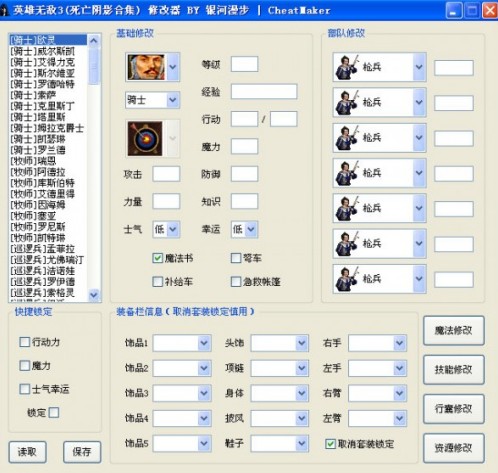This screenshot has height=473, width=498.
Task: Click the archery target skill icon
Action: coord(145,138)
